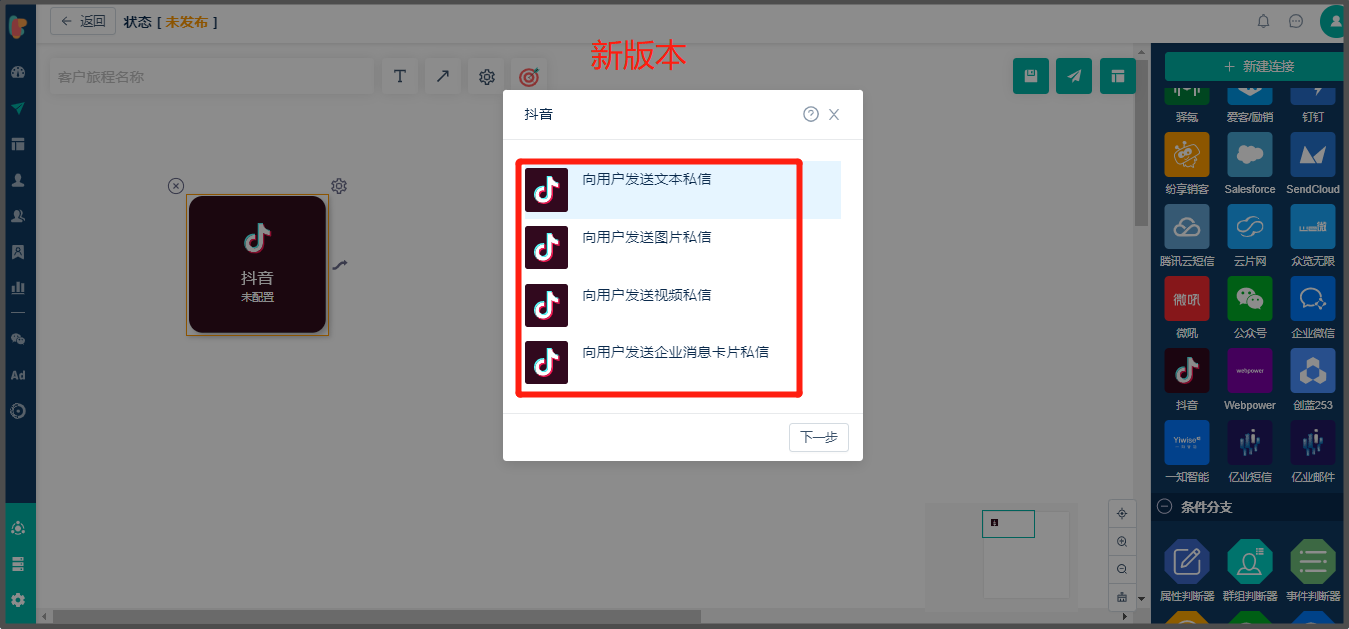Select the text tool in toolbar
The height and width of the screenshot is (629, 1349).
pyautogui.click(x=400, y=77)
